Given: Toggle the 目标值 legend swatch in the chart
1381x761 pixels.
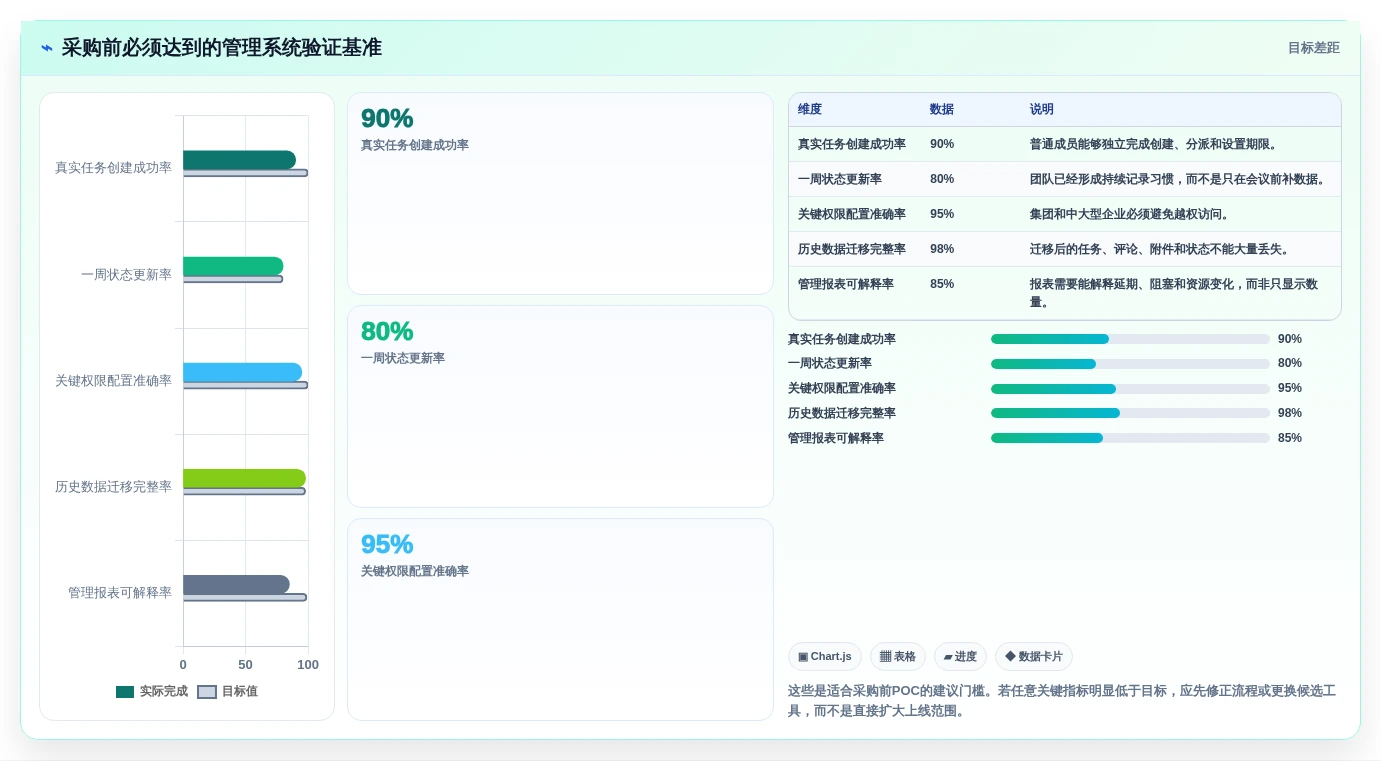Looking at the screenshot, I should [207, 692].
